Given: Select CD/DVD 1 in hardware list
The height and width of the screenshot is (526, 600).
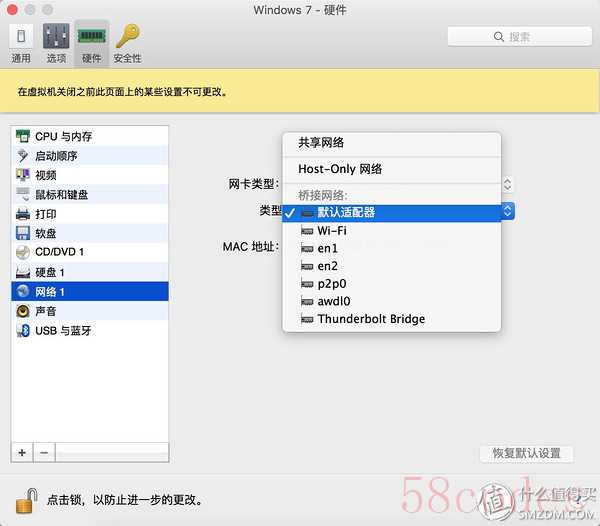Looking at the screenshot, I should [59, 253].
